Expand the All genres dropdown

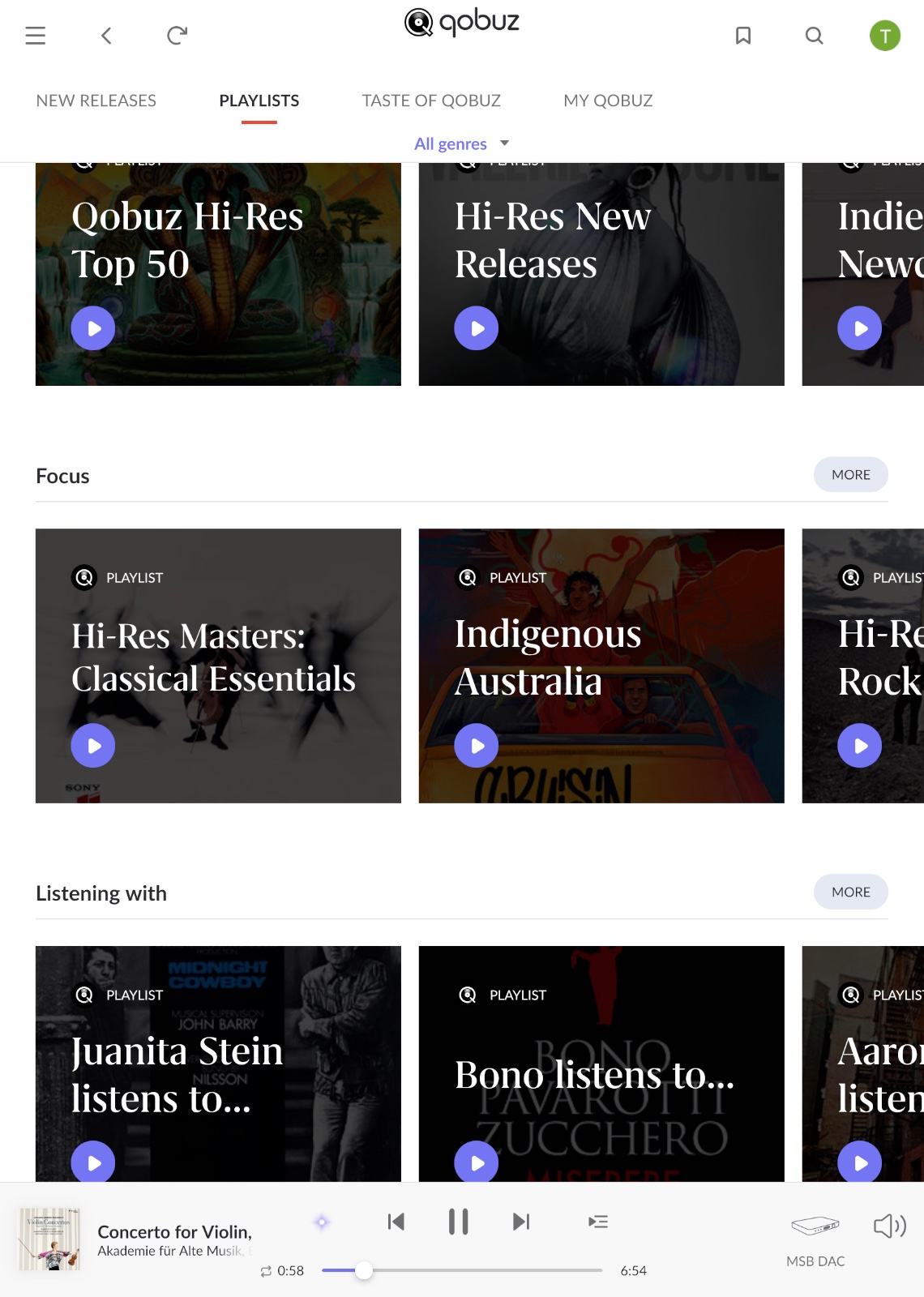[x=462, y=143]
